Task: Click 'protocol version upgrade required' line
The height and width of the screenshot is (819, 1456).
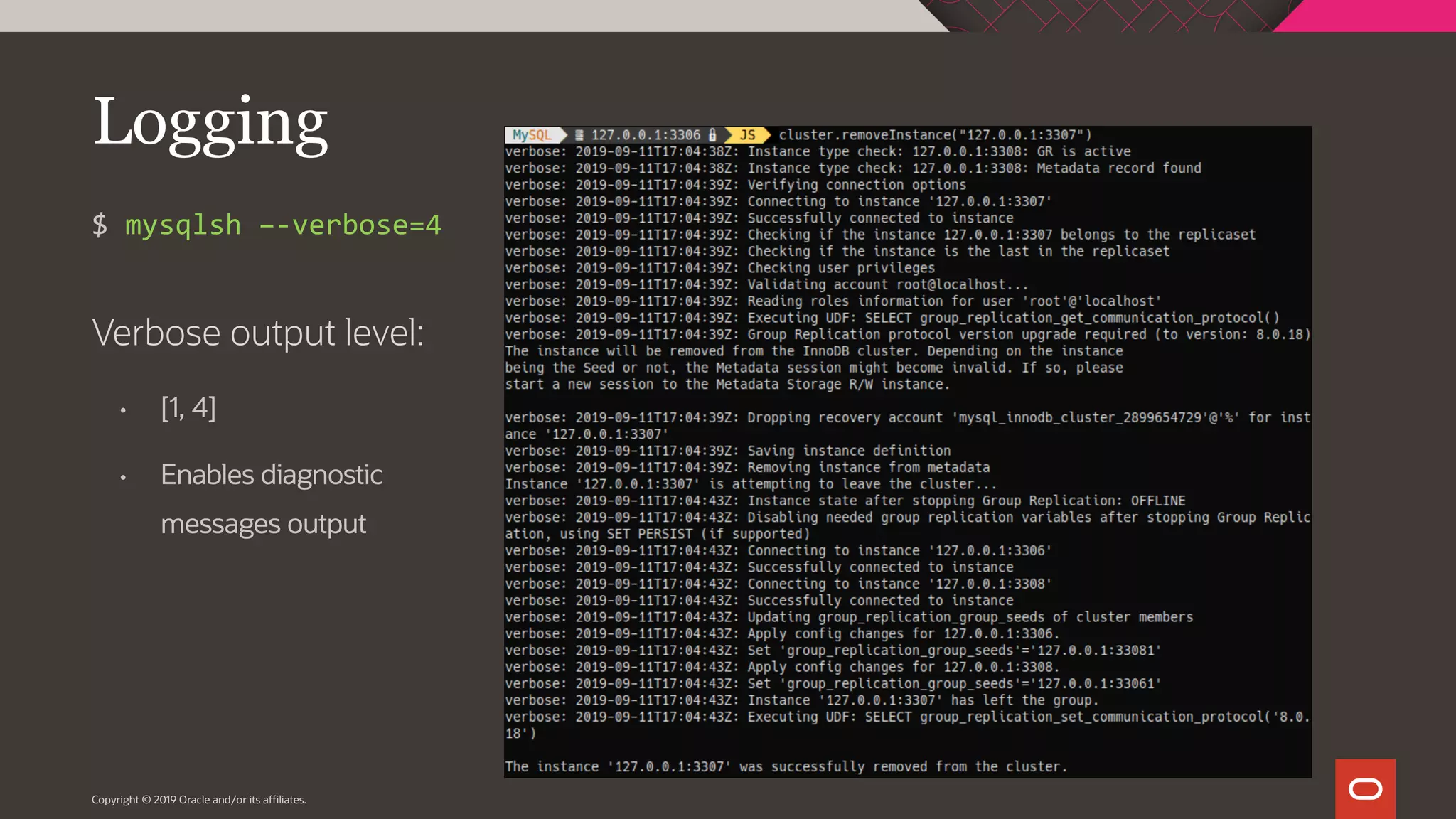Action: pyautogui.click(x=908, y=335)
